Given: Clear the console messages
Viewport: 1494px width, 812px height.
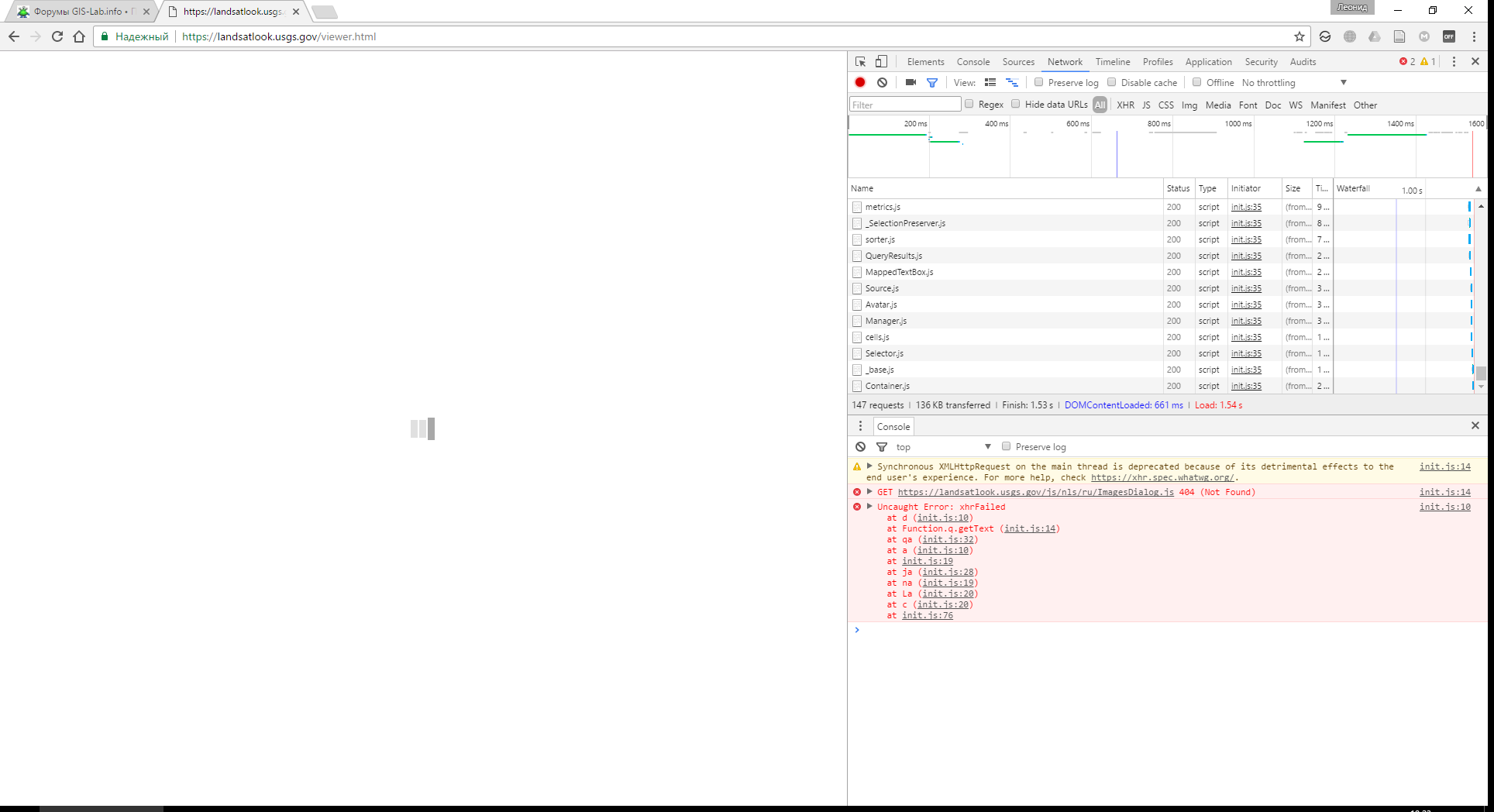Looking at the screenshot, I should (x=860, y=447).
